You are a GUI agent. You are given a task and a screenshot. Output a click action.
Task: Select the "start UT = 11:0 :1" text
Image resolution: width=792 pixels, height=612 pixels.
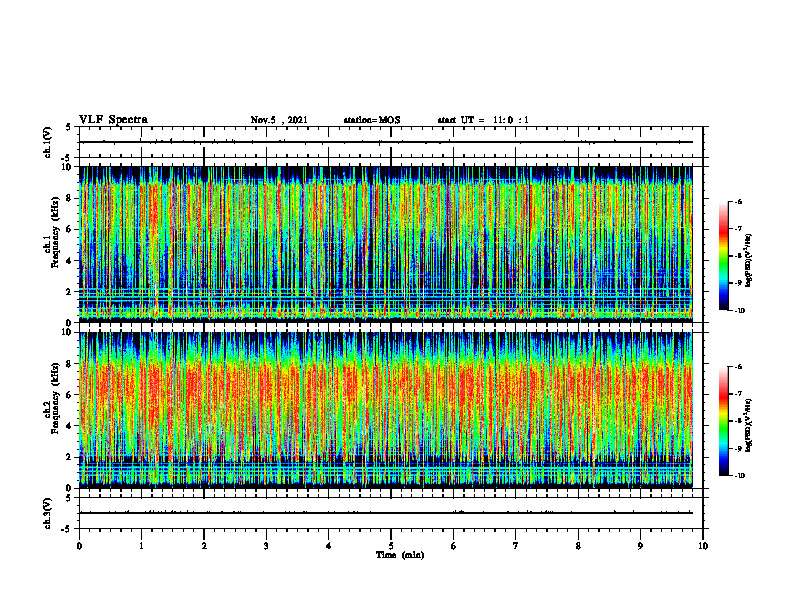point(483,120)
